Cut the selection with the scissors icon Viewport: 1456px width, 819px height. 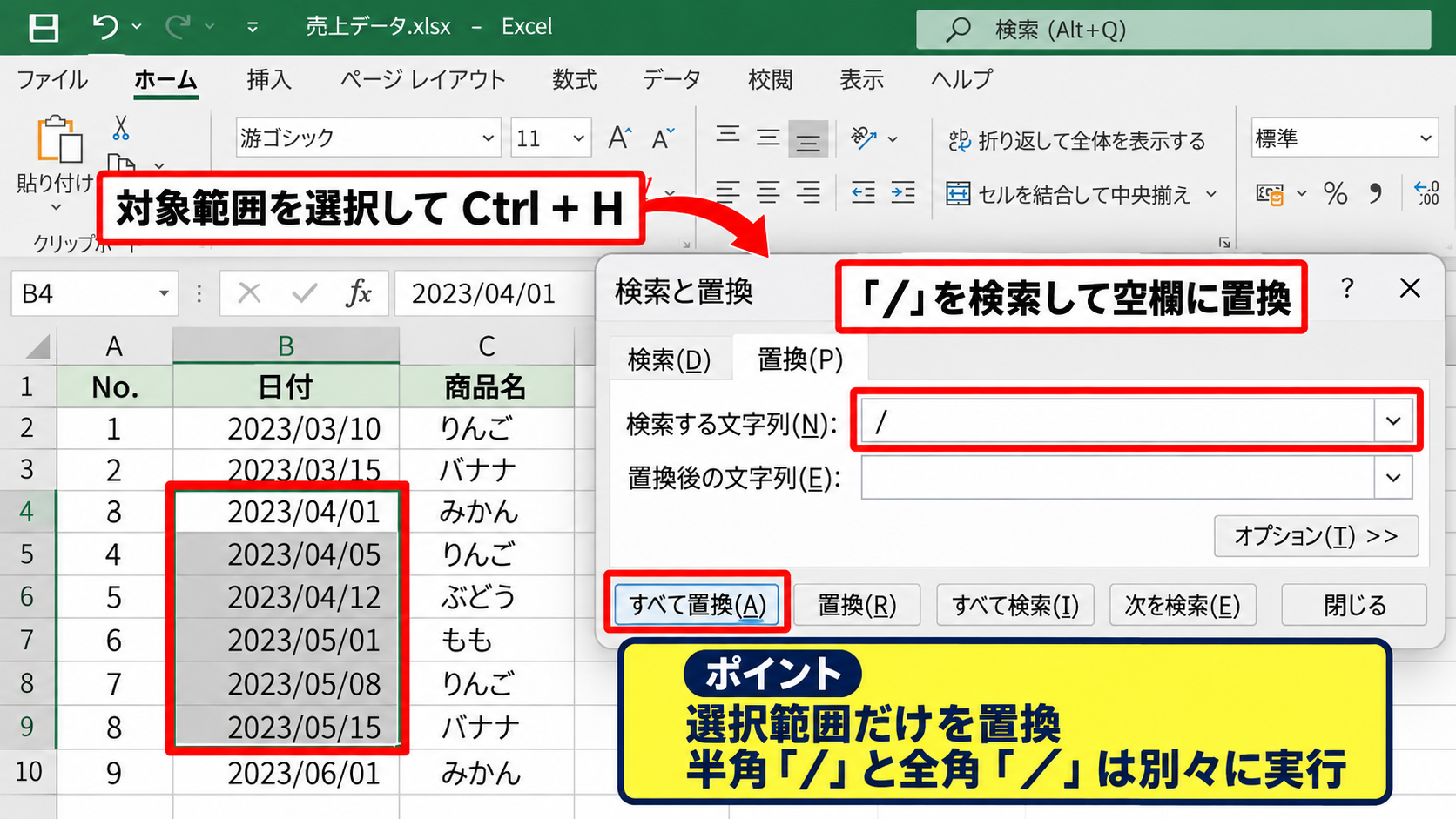[121, 129]
